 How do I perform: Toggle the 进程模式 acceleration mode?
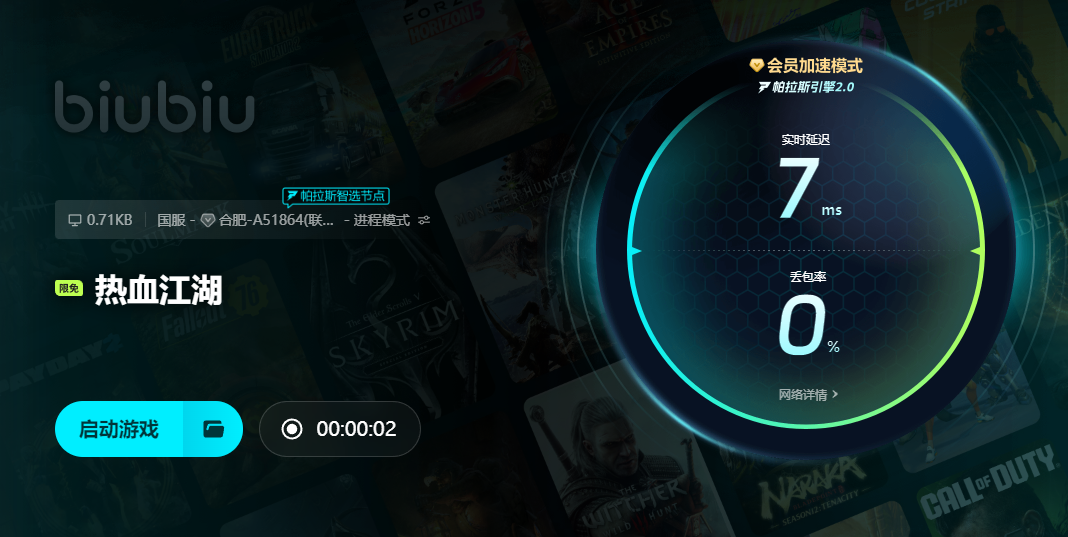tap(381, 220)
